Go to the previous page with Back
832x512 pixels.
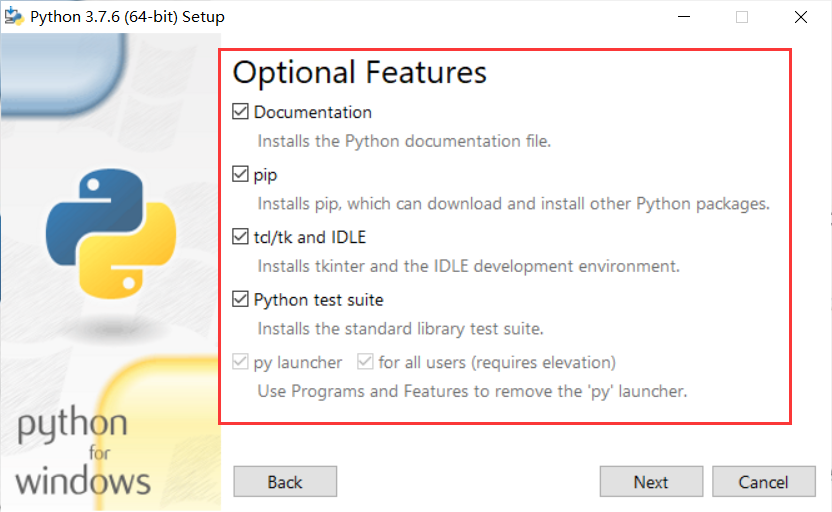point(285,481)
